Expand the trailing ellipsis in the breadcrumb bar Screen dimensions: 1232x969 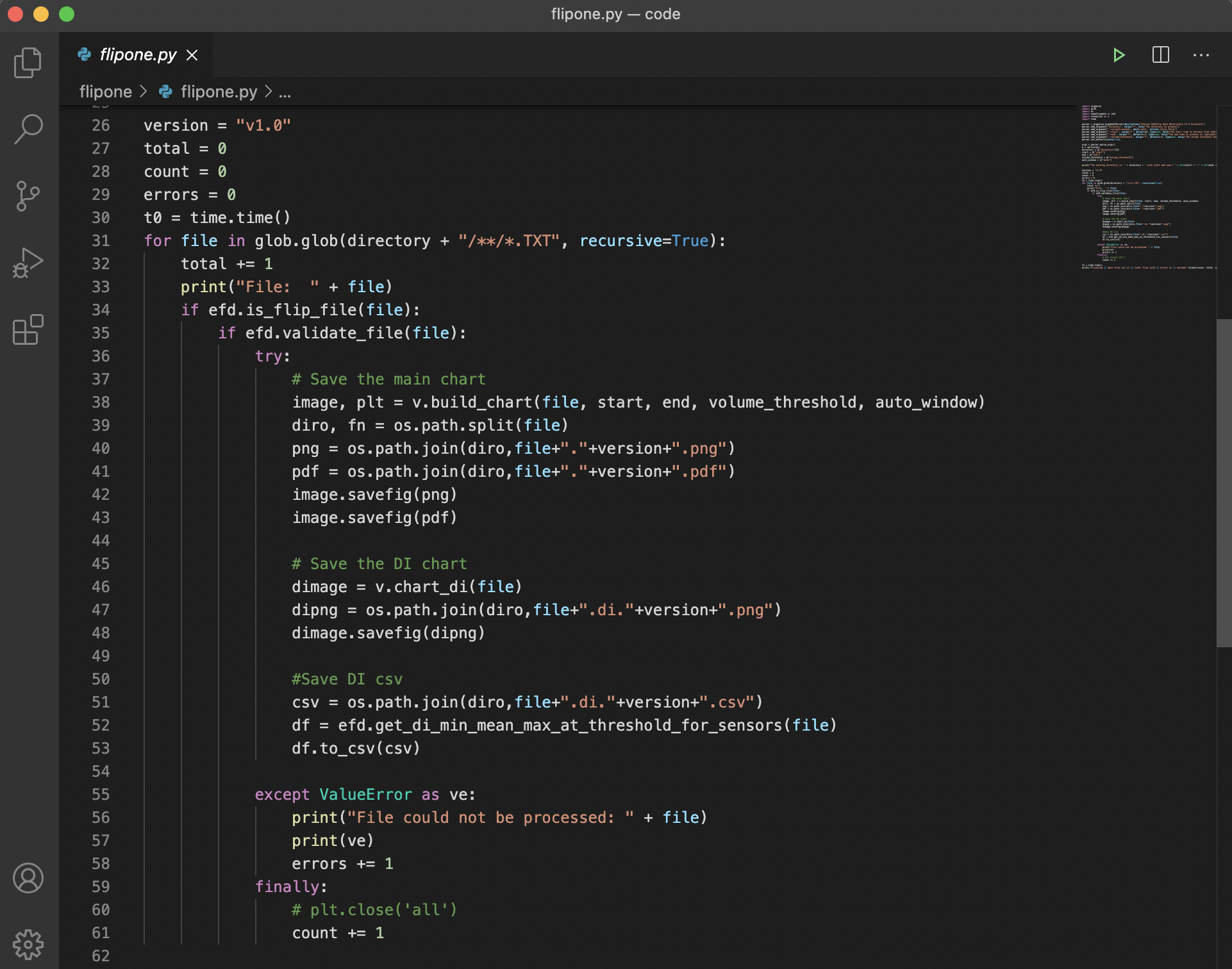(285, 92)
